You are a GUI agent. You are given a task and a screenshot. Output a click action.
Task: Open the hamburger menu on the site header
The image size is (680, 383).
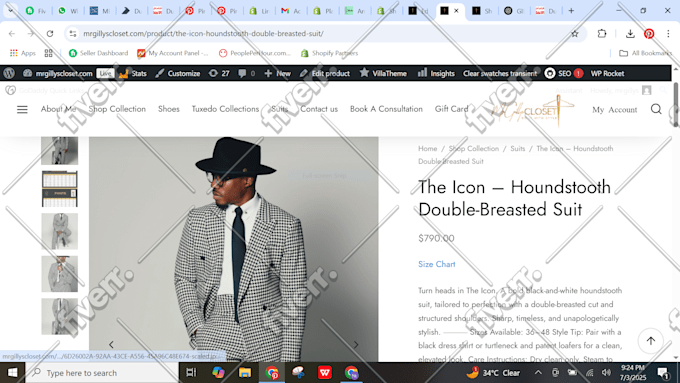coord(22,109)
